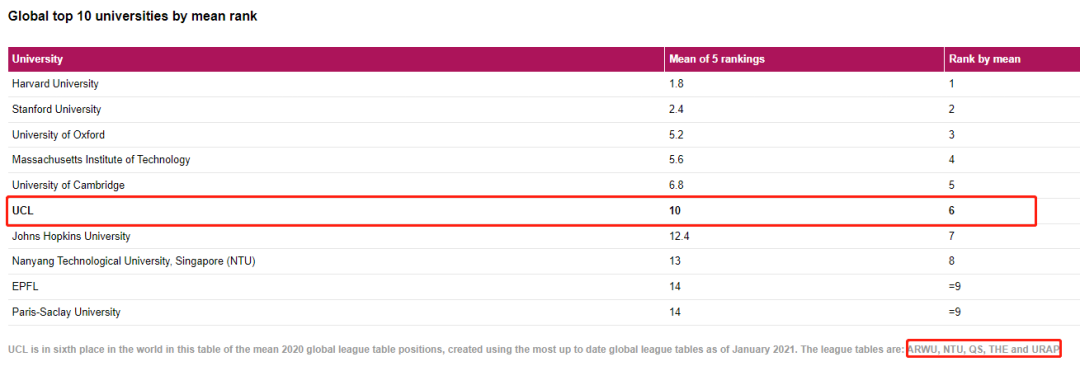
Task: Click the highlighted UCL row name
Action: click(22, 211)
